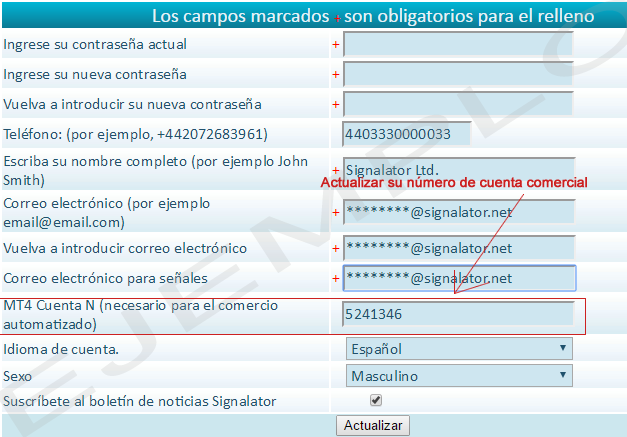Click the 'Escriba su nombre completo' label
This screenshot has height=437, width=627.
pyautogui.click(x=156, y=170)
